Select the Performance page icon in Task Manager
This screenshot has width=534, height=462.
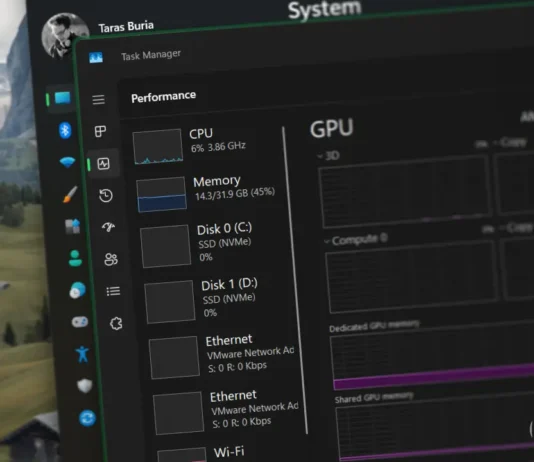[x=103, y=164]
